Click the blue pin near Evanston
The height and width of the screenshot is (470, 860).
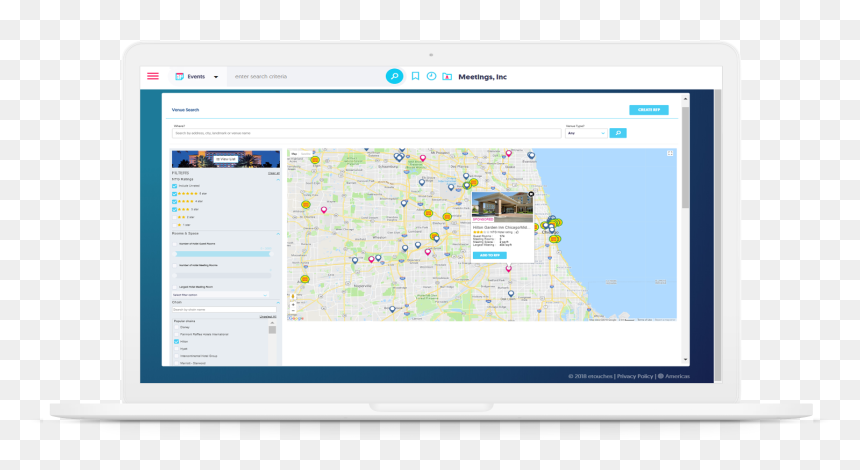[531, 156]
